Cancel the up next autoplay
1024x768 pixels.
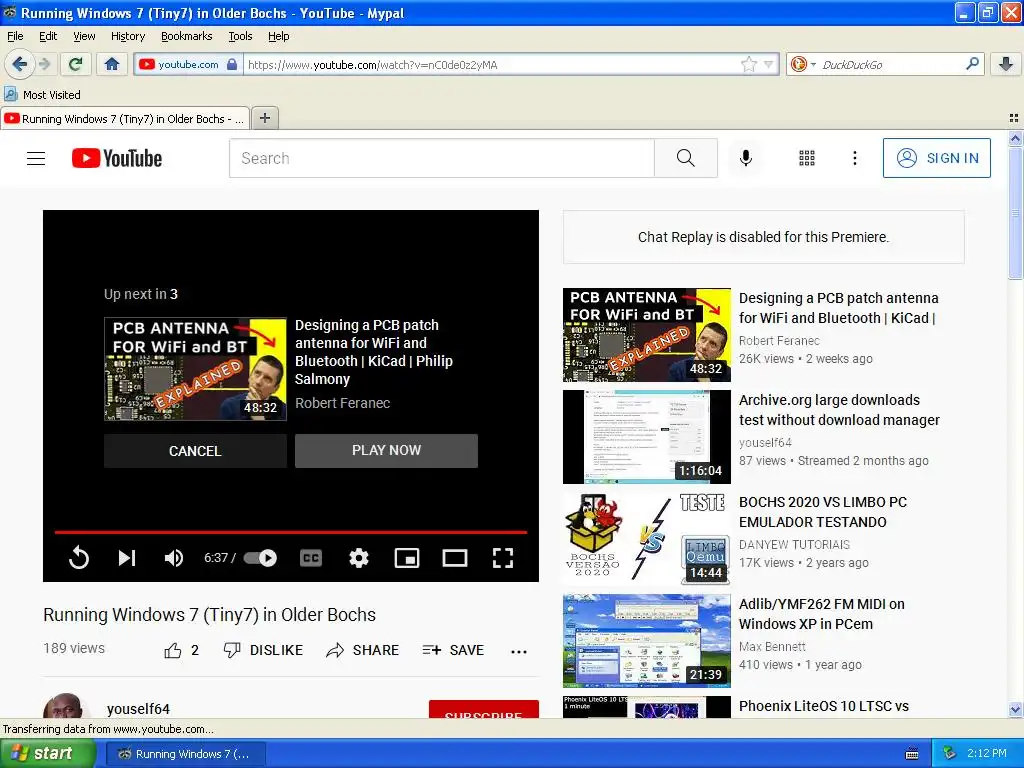195,451
